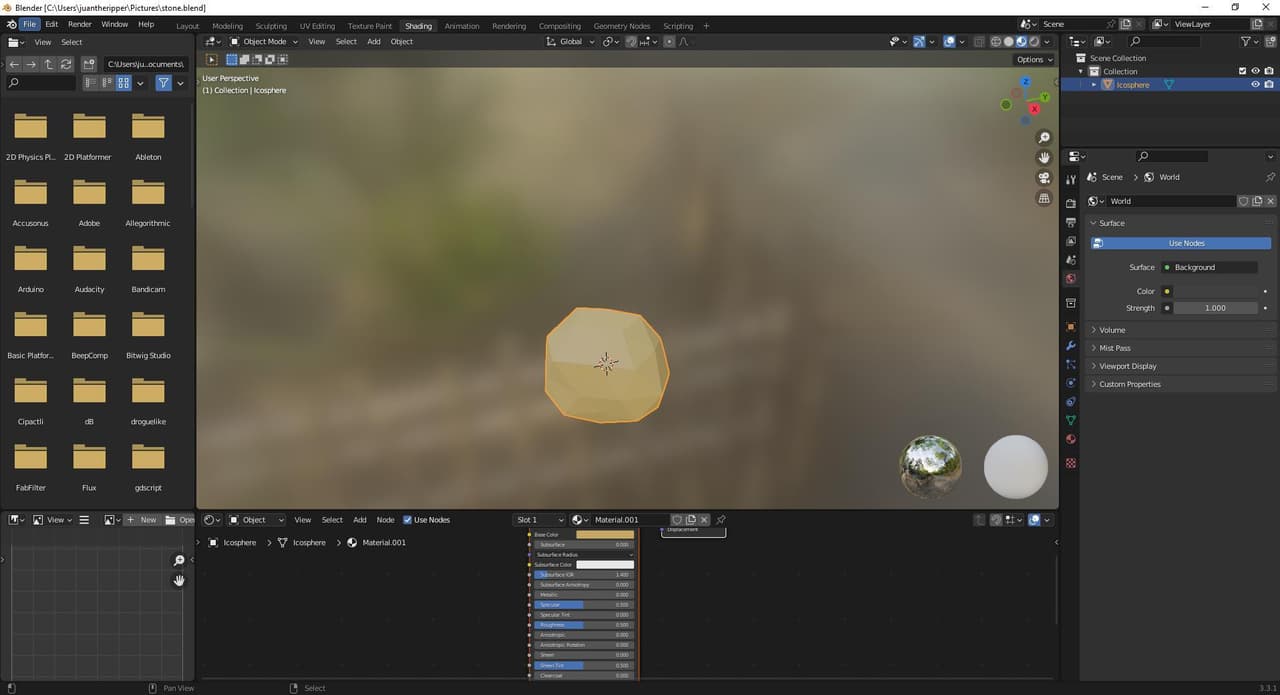Switch to solid viewport shading

[x=1008, y=41]
